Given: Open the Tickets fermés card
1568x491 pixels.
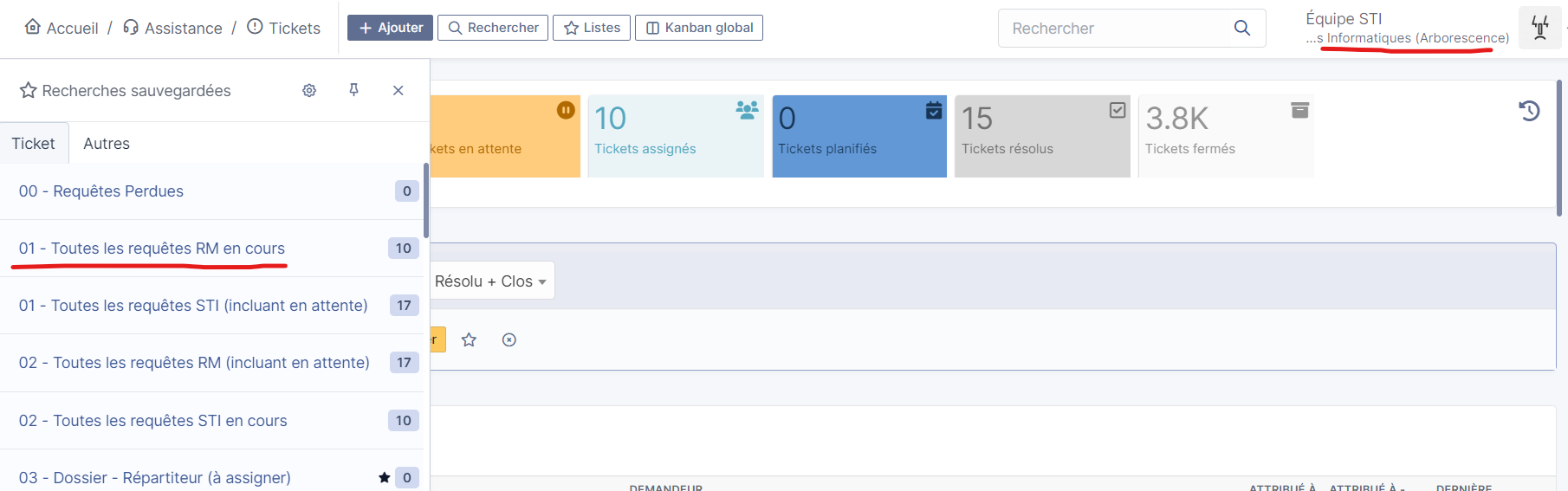Looking at the screenshot, I should pyautogui.click(x=1226, y=136).
